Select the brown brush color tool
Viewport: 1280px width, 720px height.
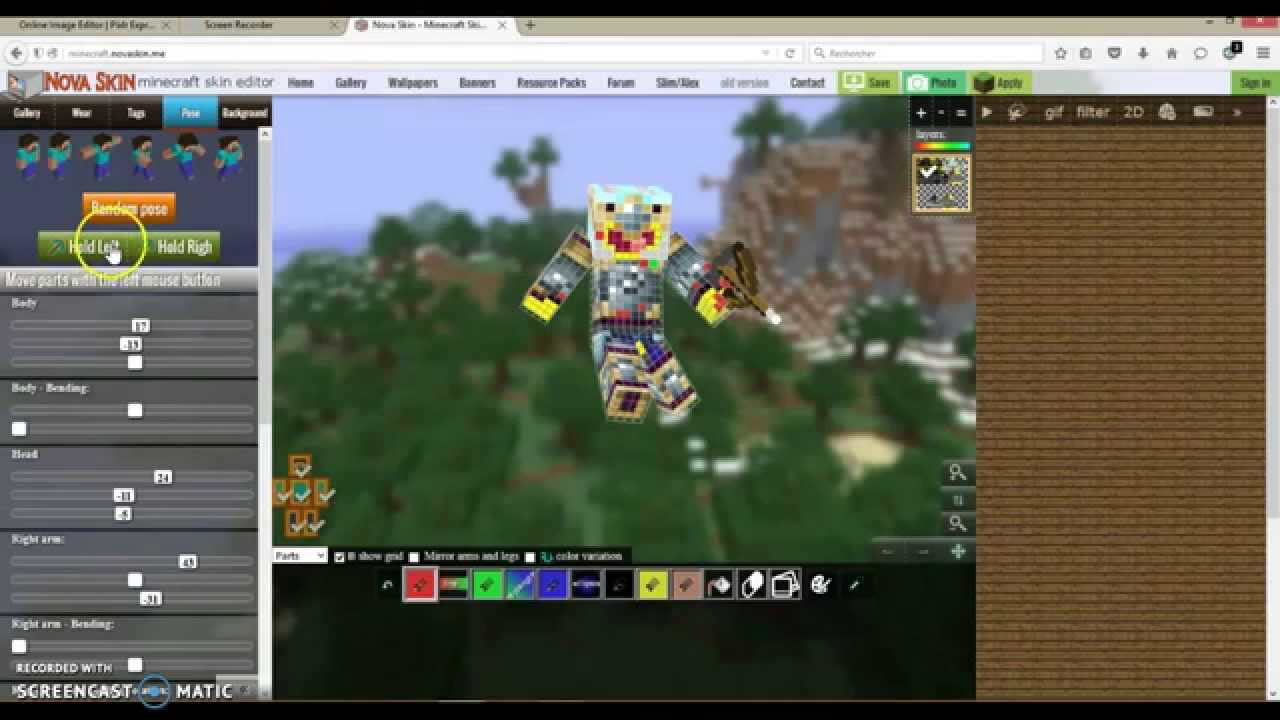pyautogui.click(x=686, y=584)
